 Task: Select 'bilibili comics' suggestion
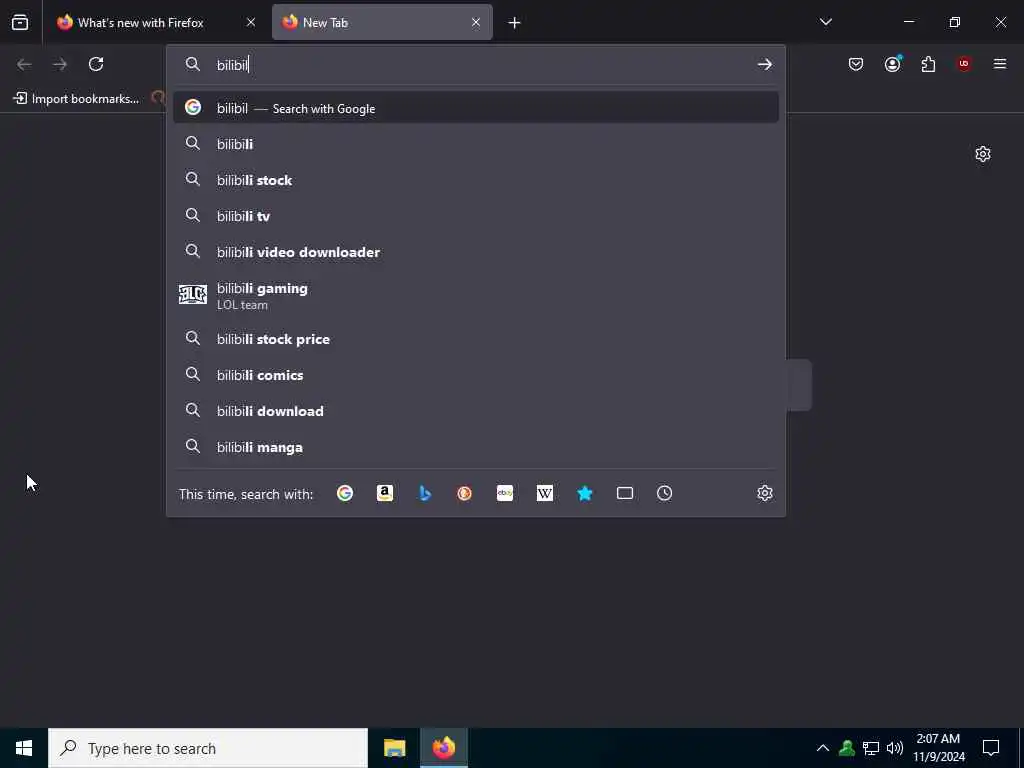475,375
